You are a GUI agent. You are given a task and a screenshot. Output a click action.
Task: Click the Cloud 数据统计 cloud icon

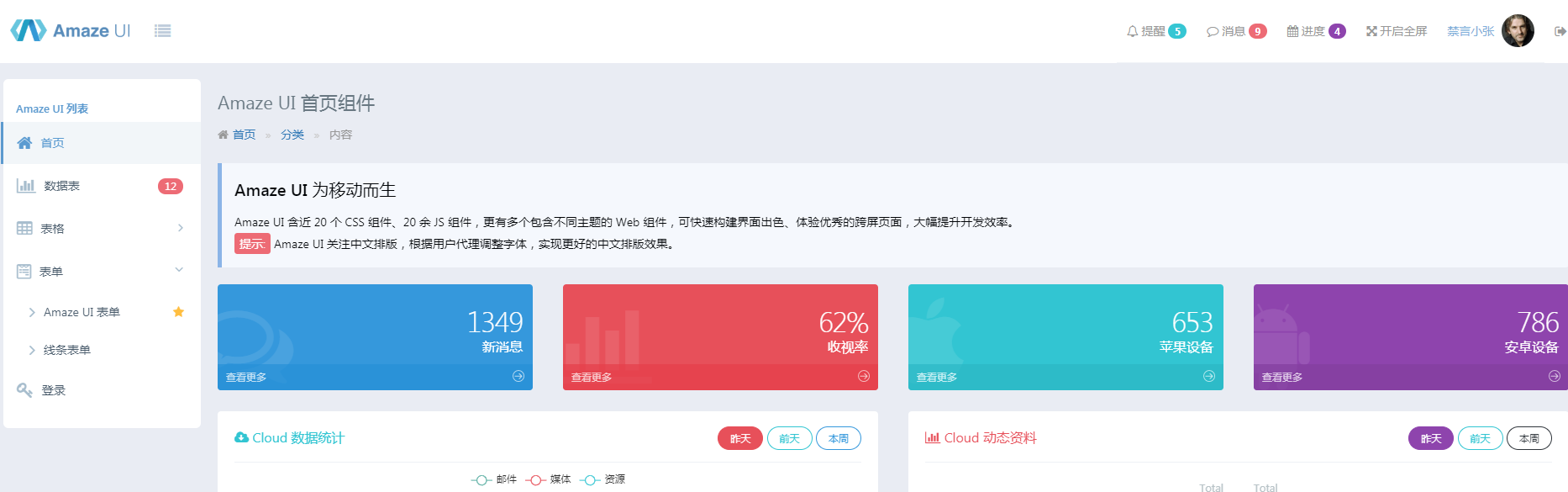(x=241, y=437)
